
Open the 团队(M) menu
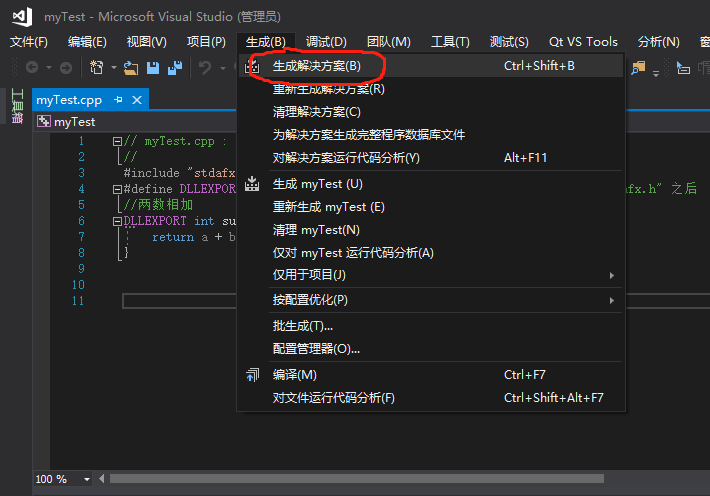(x=389, y=42)
